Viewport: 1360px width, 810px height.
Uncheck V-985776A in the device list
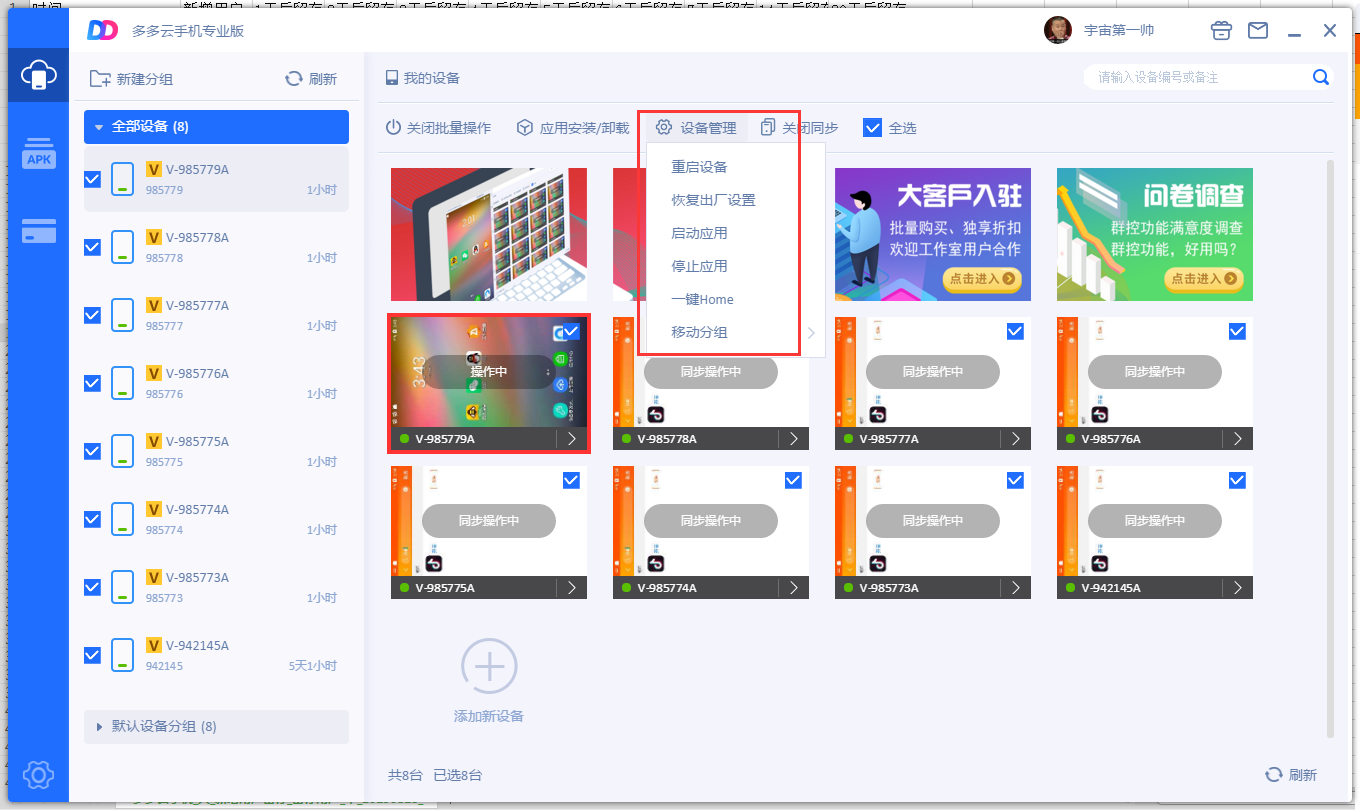(x=92, y=383)
